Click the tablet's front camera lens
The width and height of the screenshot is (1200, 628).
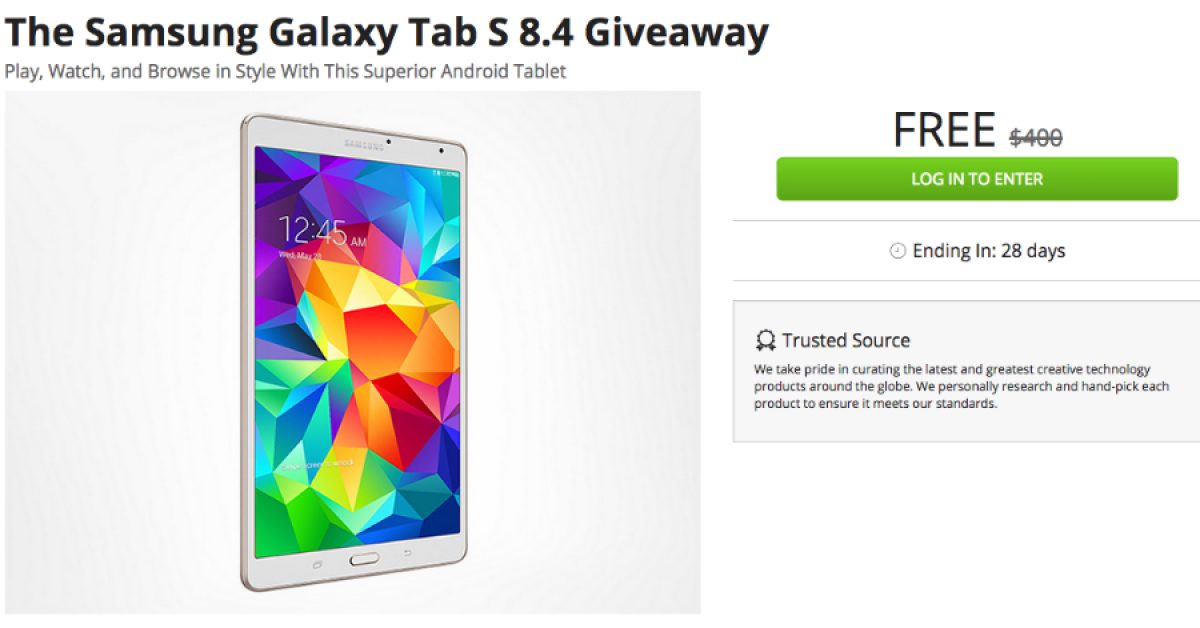click(x=440, y=150)
